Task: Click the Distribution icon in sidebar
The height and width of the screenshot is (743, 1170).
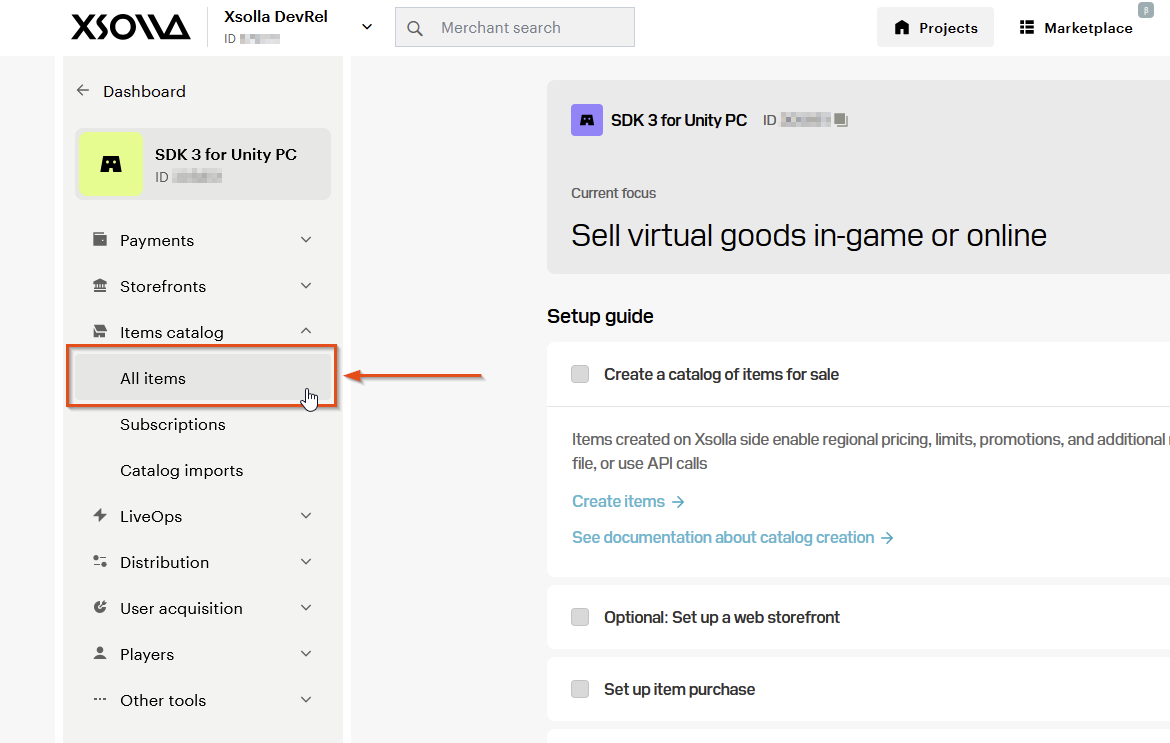Action: (x=99, y=562)
